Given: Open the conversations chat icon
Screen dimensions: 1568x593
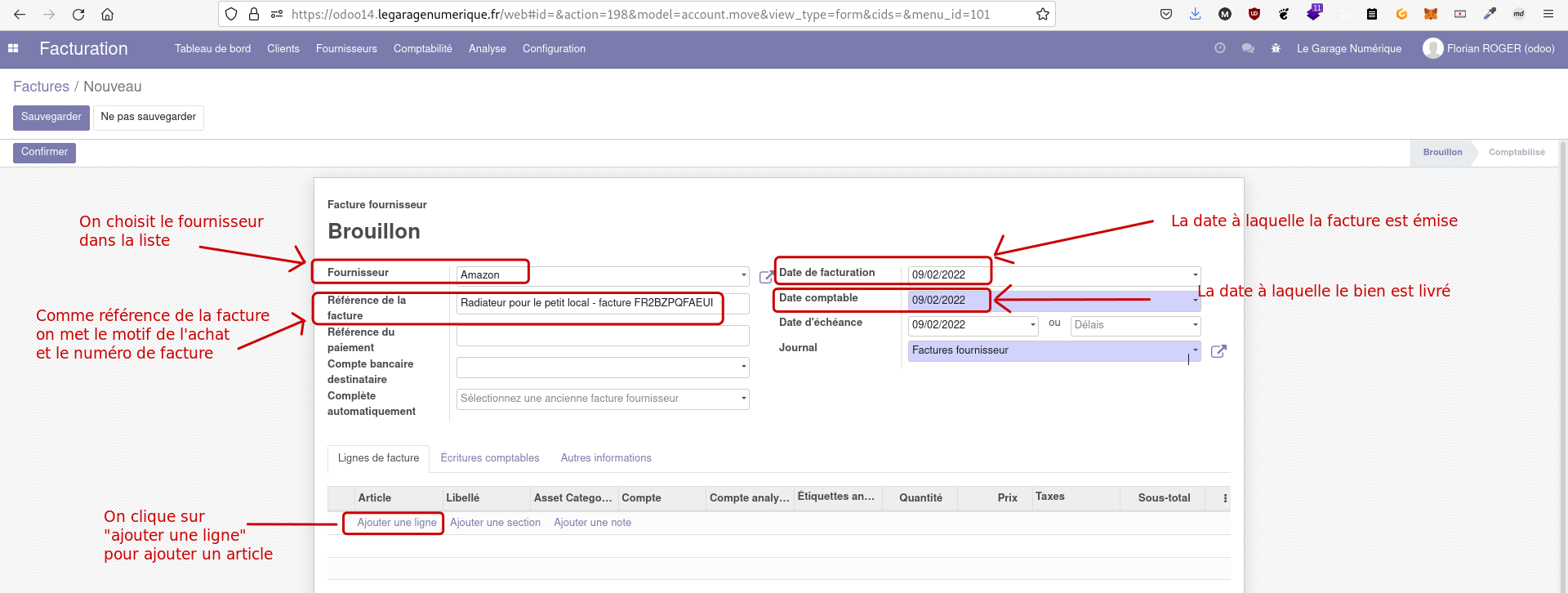Looking at the screenshot, I should click(x=1248, y=49).
